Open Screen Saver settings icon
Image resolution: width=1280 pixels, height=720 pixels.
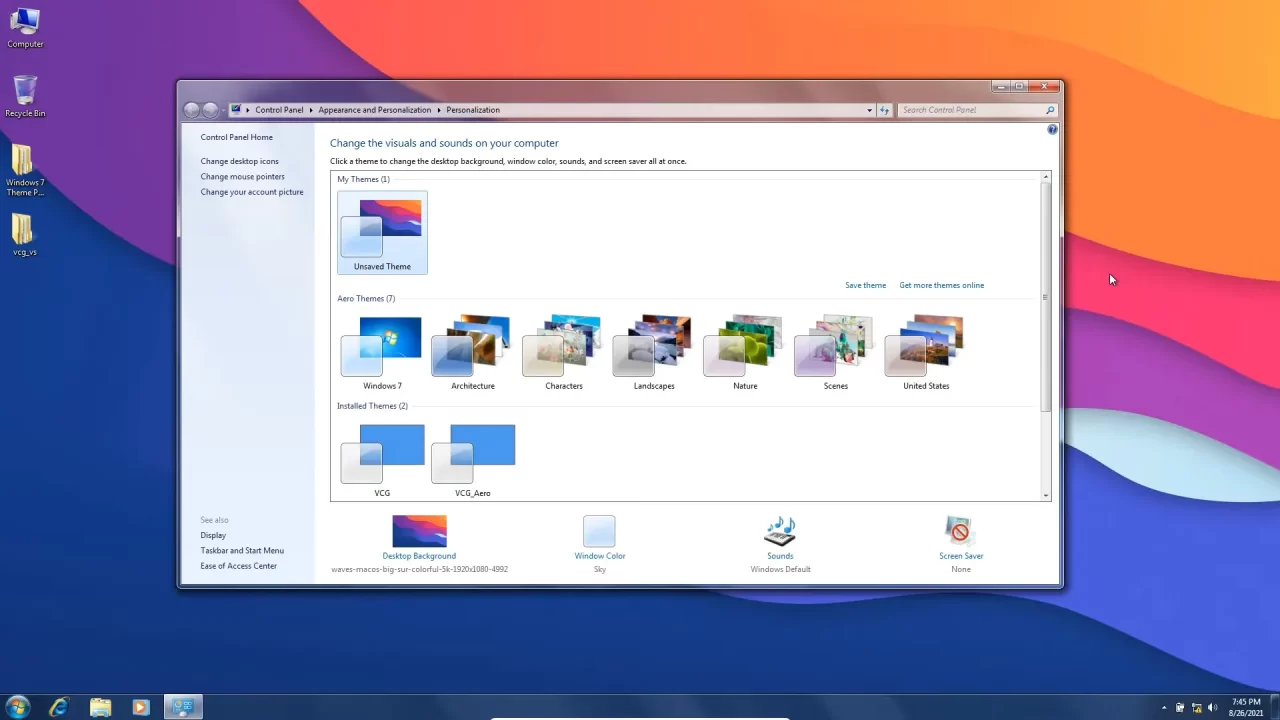point(960,531)
